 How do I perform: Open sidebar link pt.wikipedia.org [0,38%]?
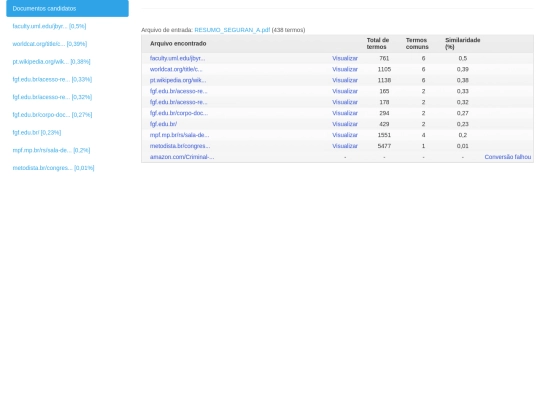point(51,62)
